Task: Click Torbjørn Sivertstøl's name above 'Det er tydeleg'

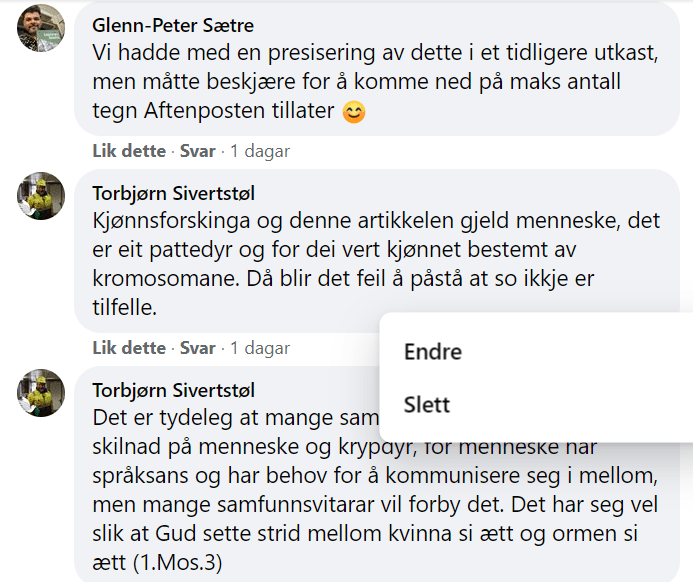Action: click(174, 390)
